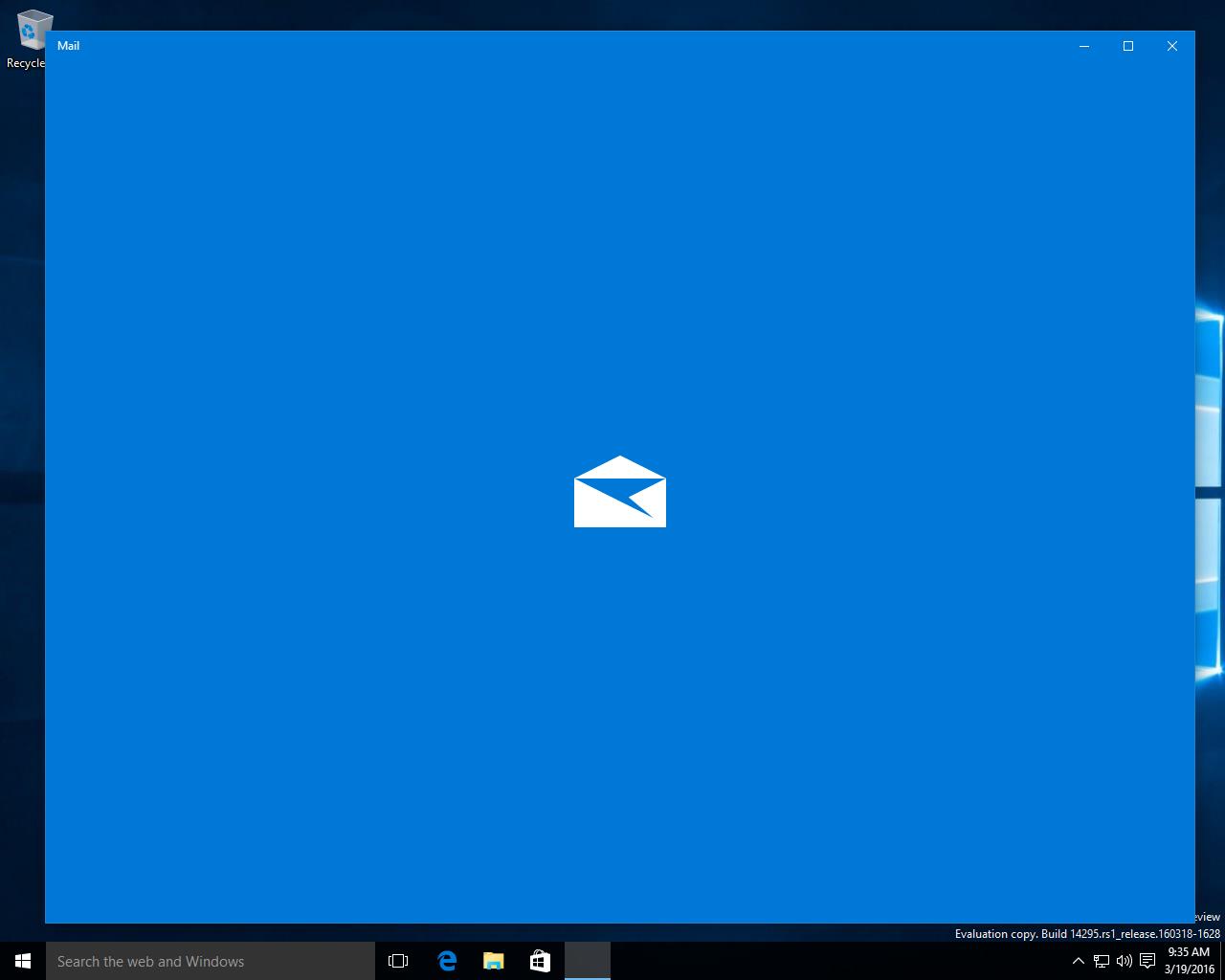The height and width of the screenshot is (980, 1225).
Task: Open File Explorer from the taskbar
Action: click(x=493, y=961)
